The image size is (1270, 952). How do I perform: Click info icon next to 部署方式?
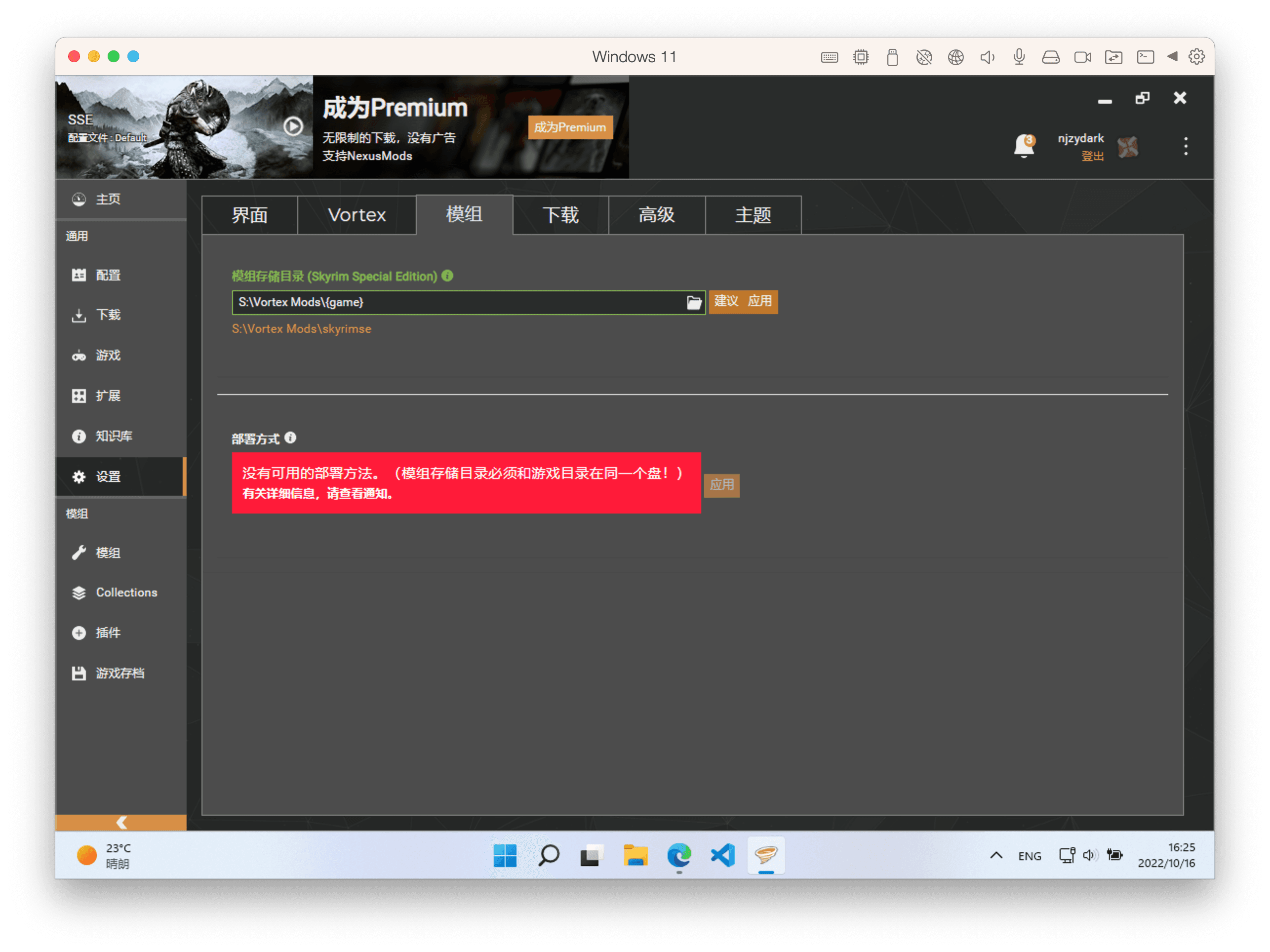coord(290,438)
